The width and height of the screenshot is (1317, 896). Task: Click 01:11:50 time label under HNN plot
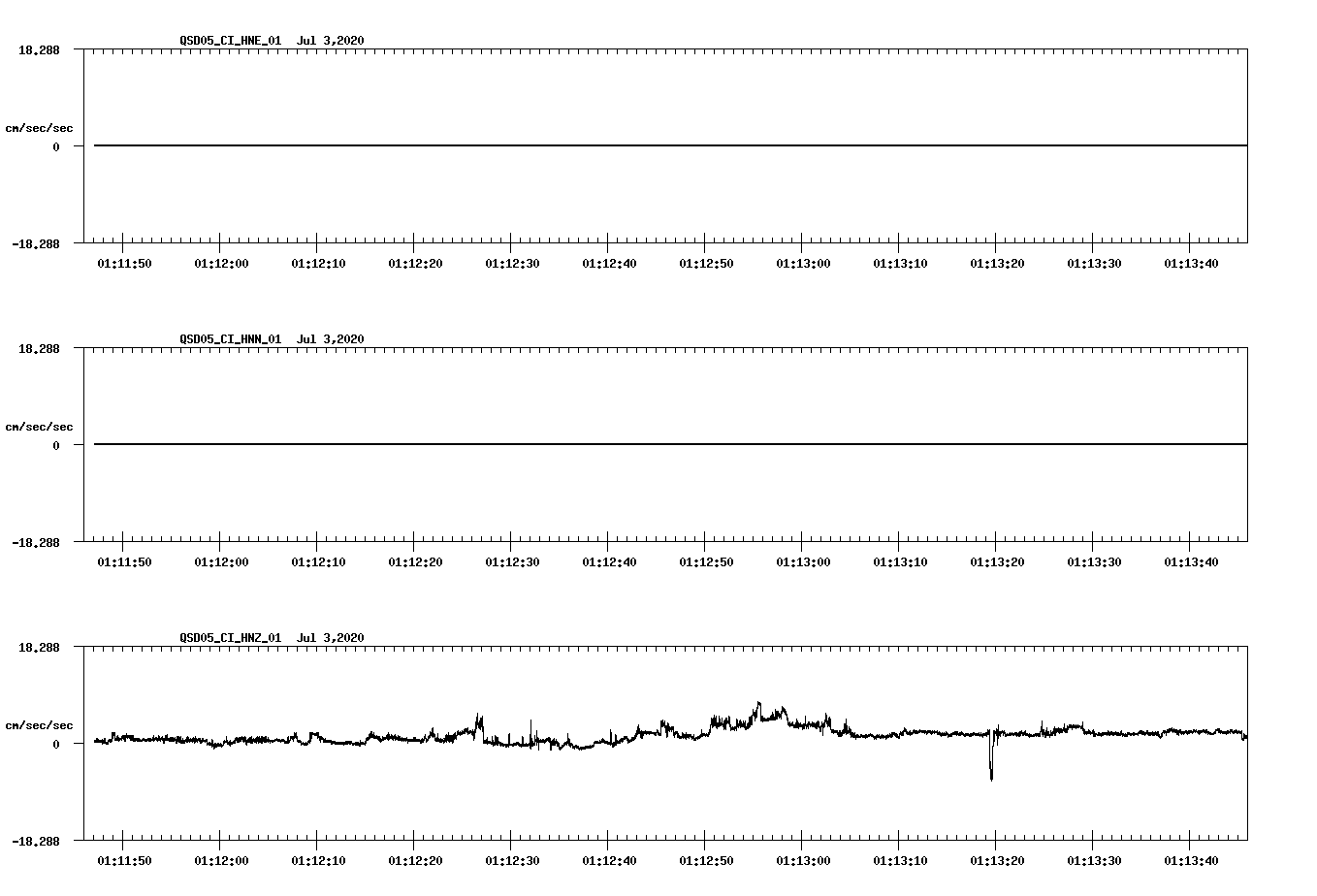(124, 562)
